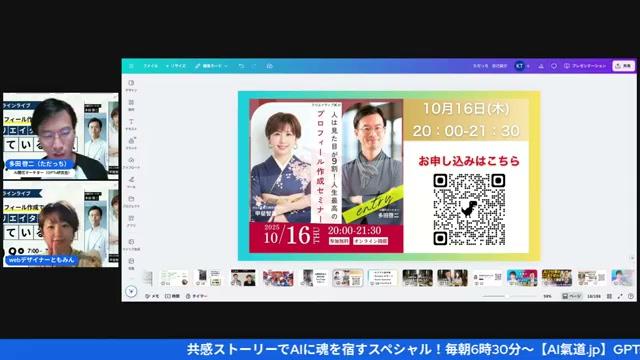The image size is (640, 360).
Task: Click the 多田啓二（ただっち） name tag in the video tile
Action: [40, 164]
